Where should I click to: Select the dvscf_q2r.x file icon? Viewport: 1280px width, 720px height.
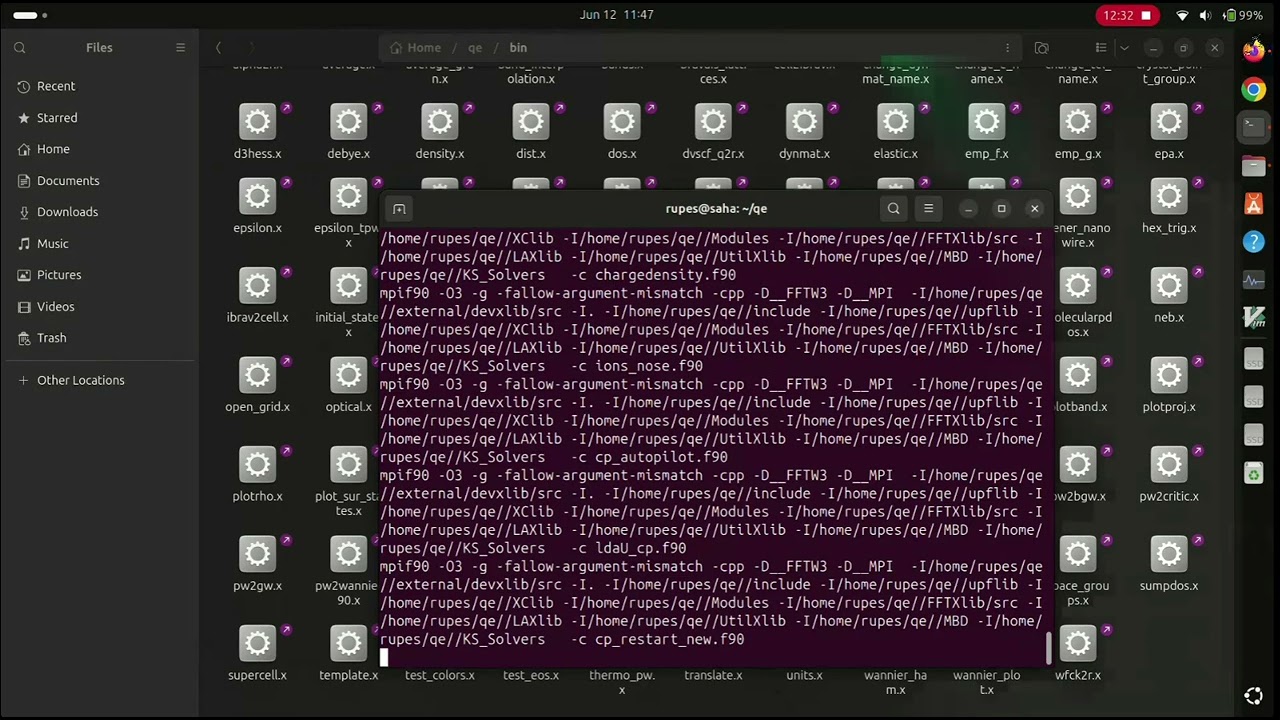(x=713, y=122)
